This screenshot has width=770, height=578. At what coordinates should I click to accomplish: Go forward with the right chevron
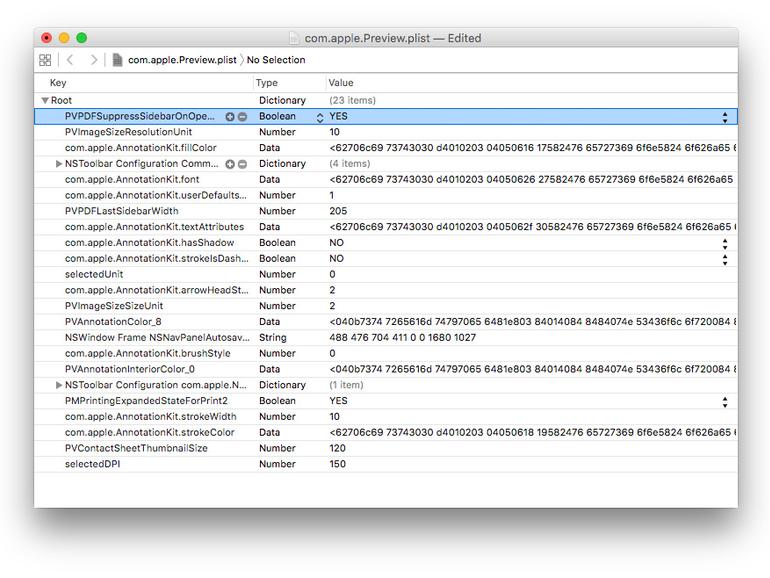[x=94, y=60]
